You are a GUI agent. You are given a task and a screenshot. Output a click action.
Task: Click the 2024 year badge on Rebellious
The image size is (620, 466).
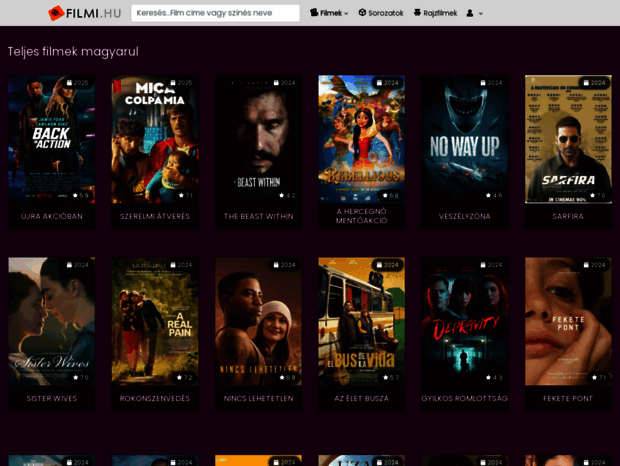pos(388,83)
